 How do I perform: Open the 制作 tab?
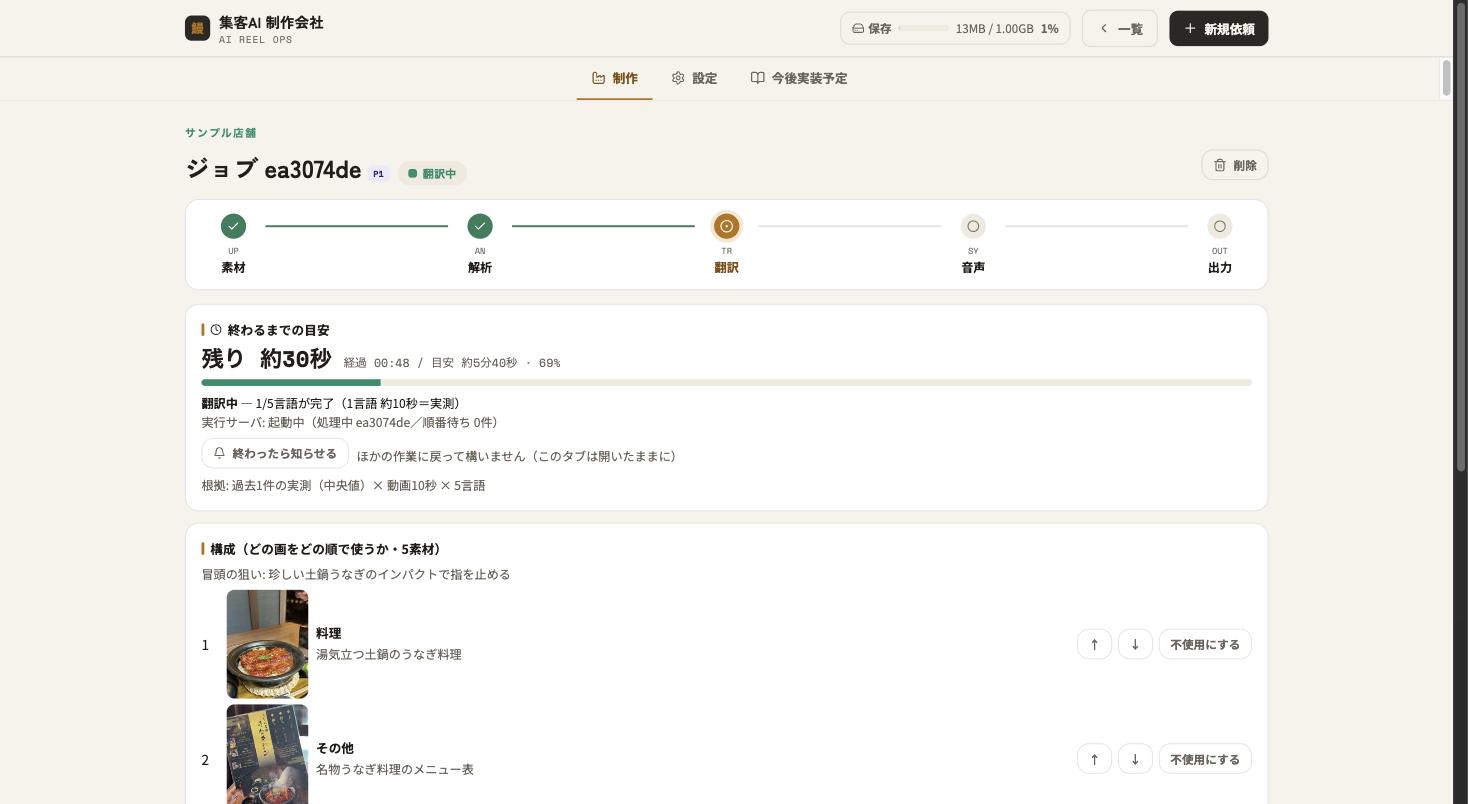click(x=614, y=78)
